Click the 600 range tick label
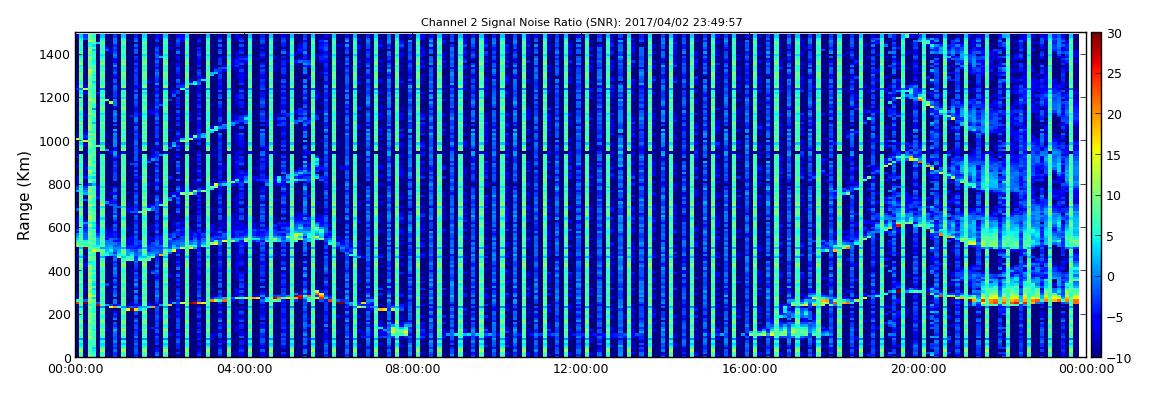 coord(59,227)
